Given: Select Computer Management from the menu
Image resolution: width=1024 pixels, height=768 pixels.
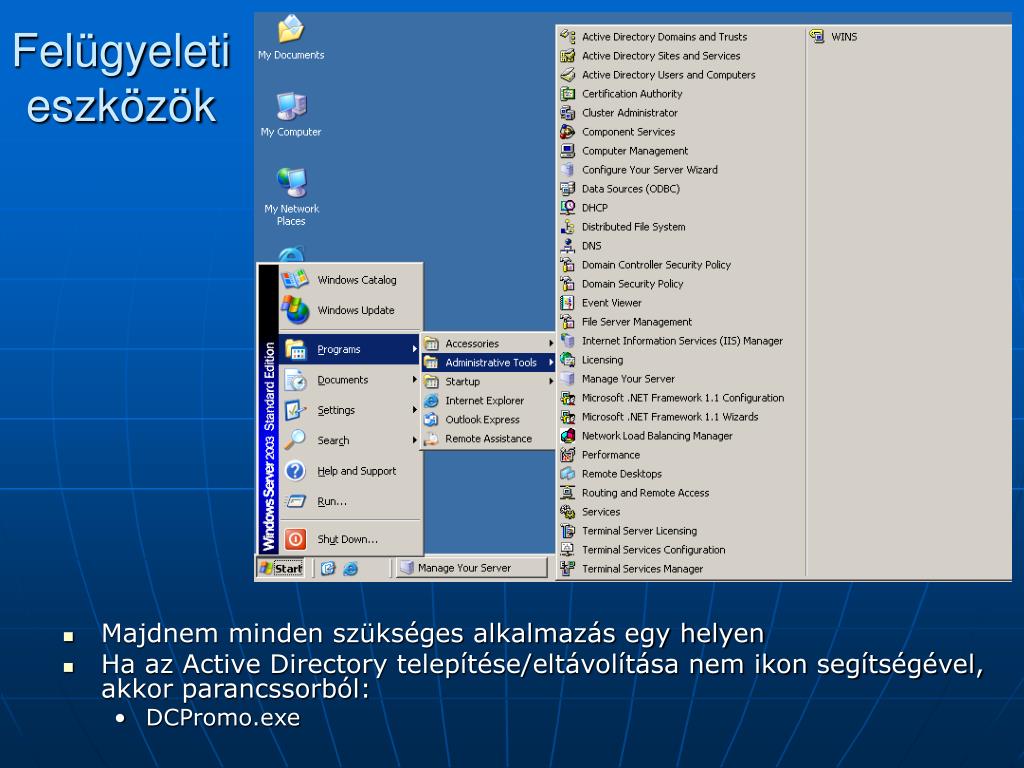Looking at the screenshot, I should point(681,150).
